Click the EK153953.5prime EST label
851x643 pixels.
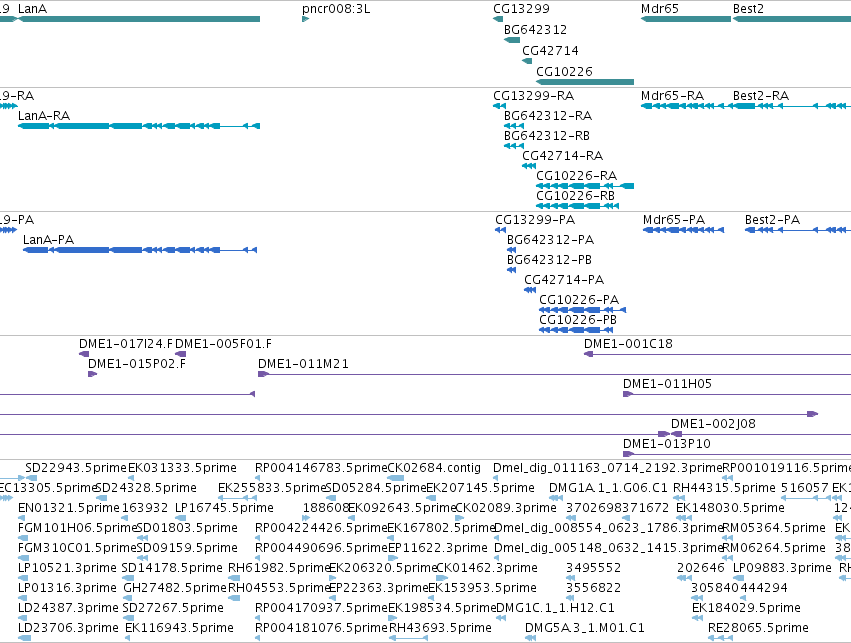(482, 588)
